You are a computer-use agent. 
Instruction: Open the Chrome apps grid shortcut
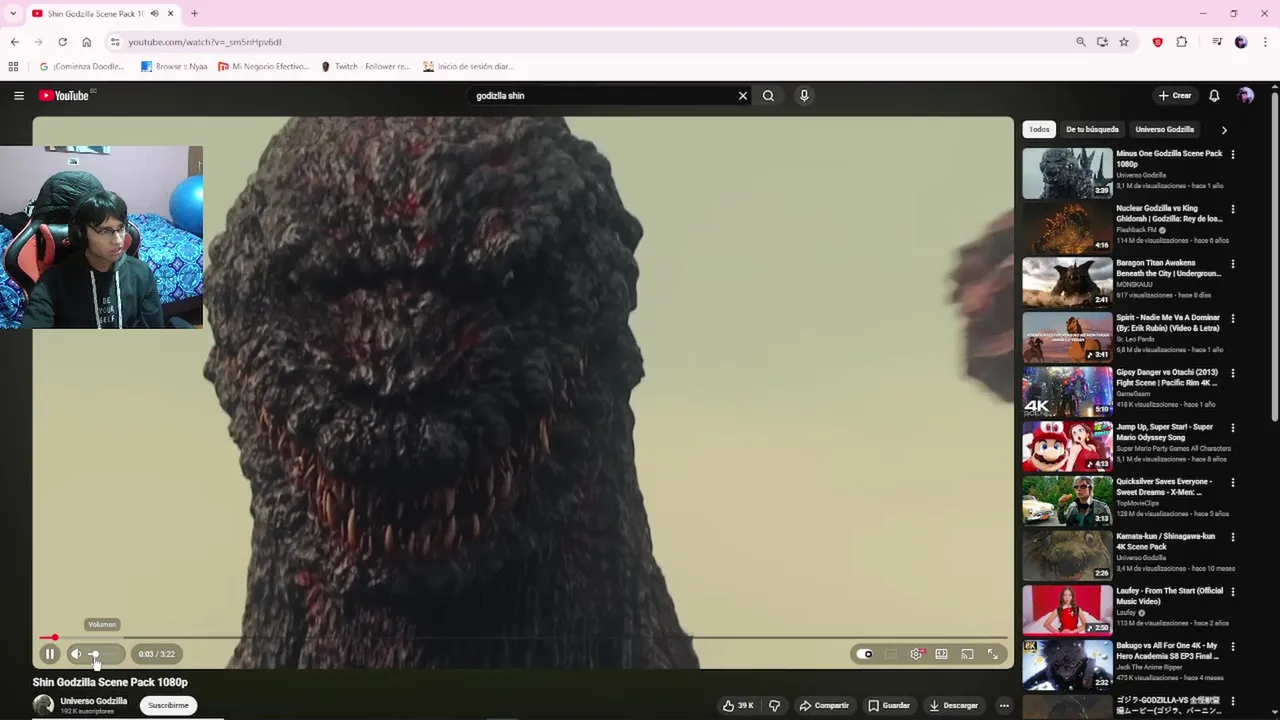pyautogui.click(x=13, y=67)
